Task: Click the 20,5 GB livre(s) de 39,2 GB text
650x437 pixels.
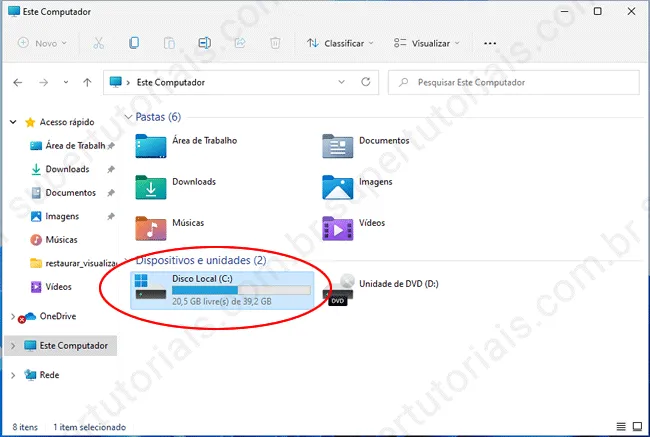Action: coord(222,301)
